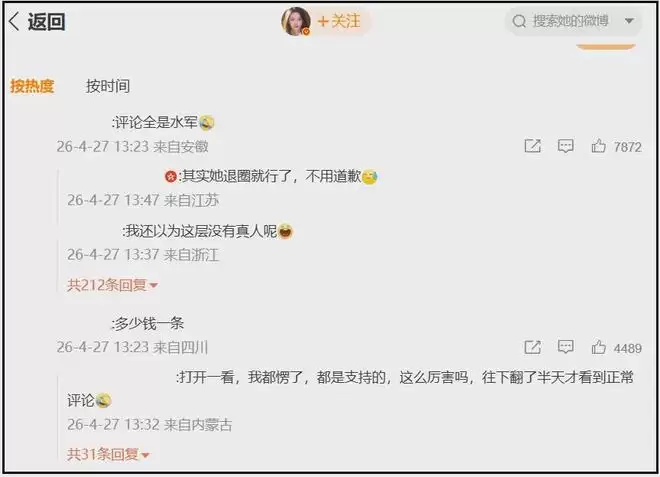Share the comment 多少钱一条

(x=532, y=347)
